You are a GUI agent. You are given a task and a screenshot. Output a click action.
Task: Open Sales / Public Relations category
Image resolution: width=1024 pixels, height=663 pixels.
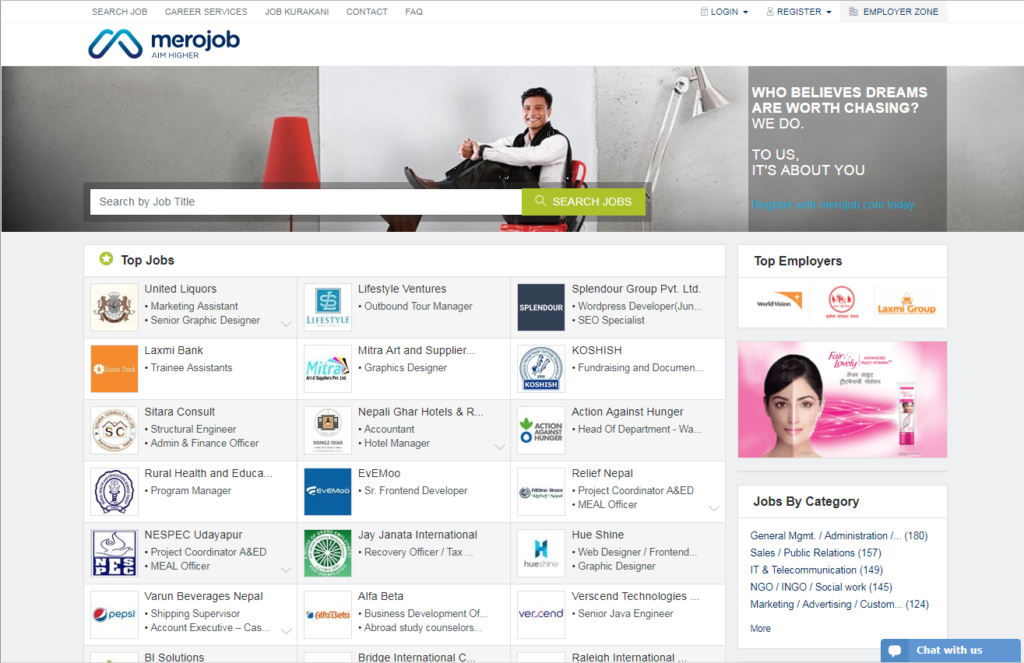point(815,553)
